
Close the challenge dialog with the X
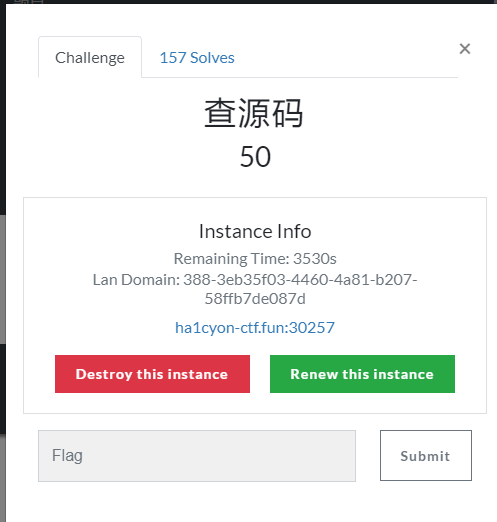[x=465, y=49]
